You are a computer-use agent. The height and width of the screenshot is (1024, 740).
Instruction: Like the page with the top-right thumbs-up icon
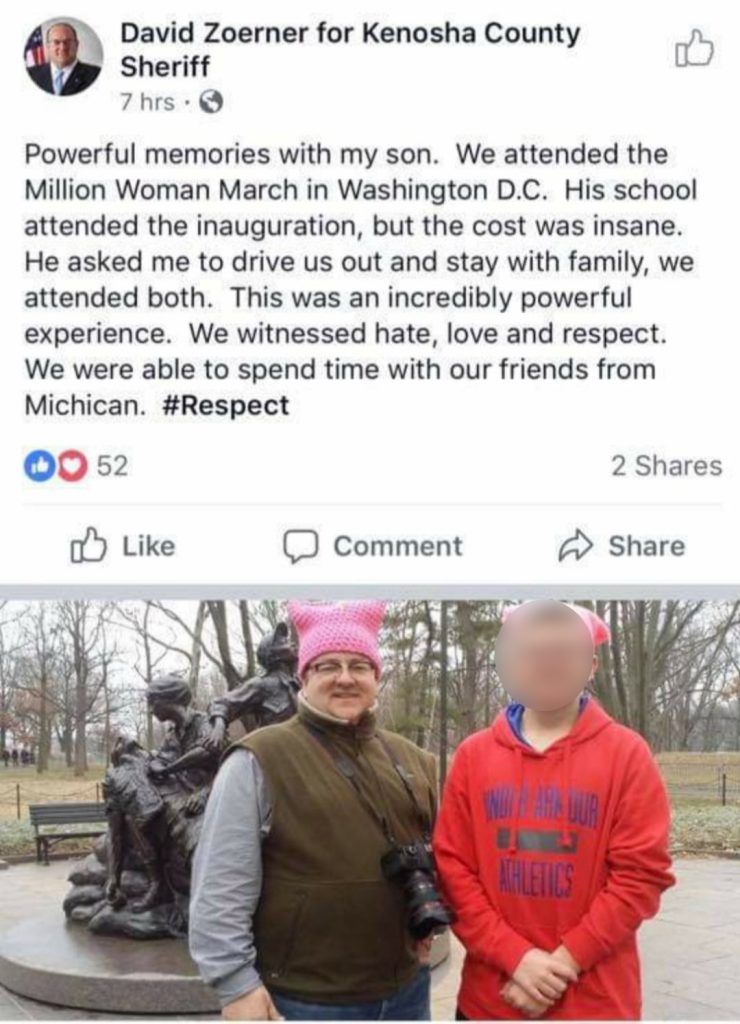(693, 49)
